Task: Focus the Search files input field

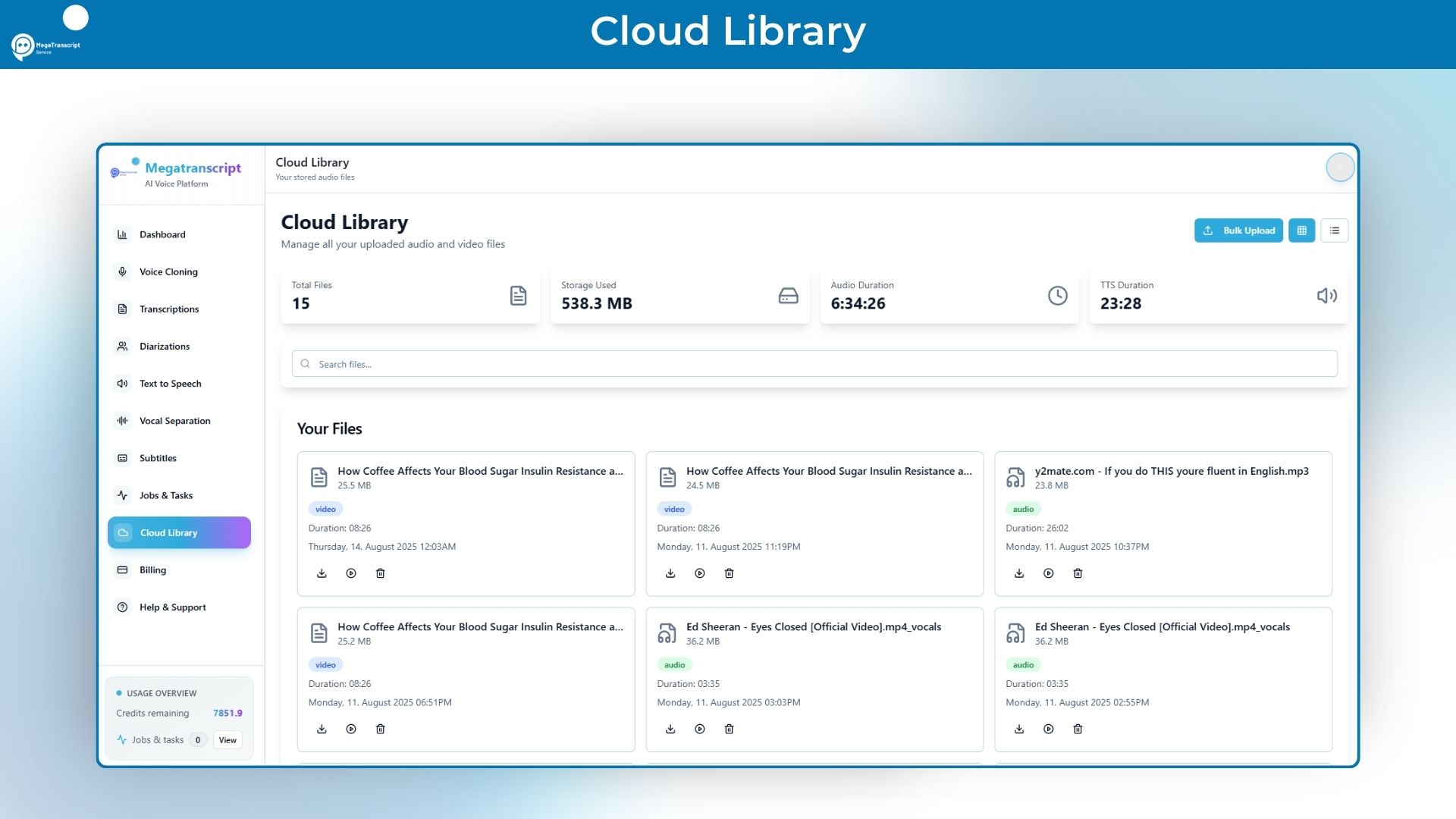Action: (814, 364)
